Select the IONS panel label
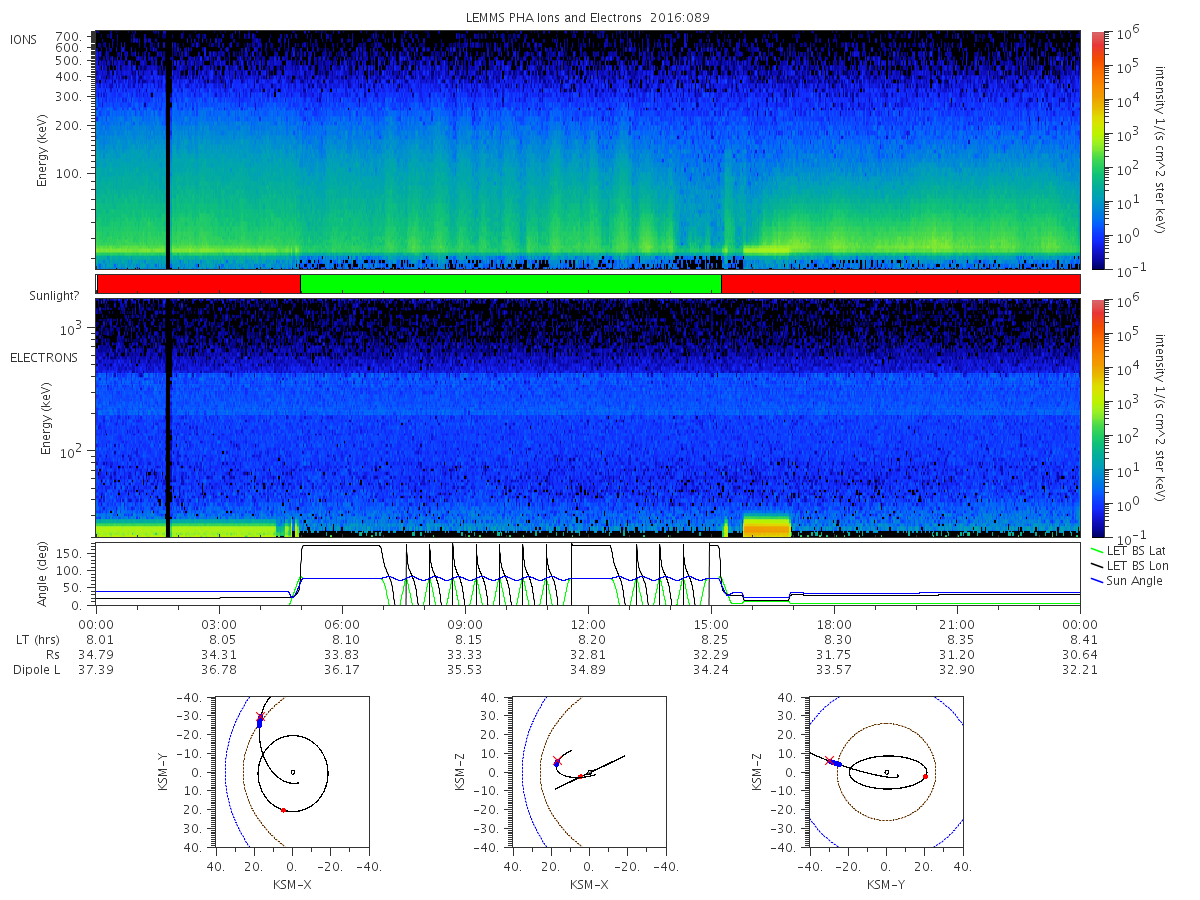1200x900 pixels. tap(24, 39)
